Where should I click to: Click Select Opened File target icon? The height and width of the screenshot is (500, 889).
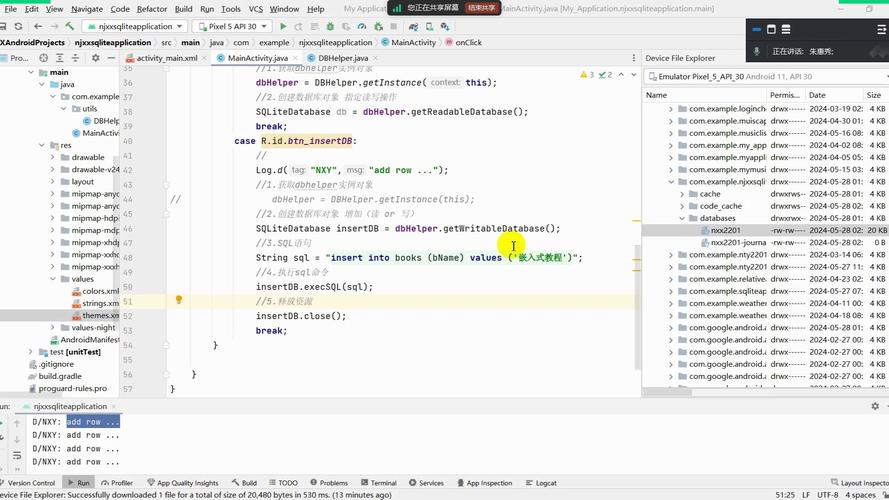[44, 58]
